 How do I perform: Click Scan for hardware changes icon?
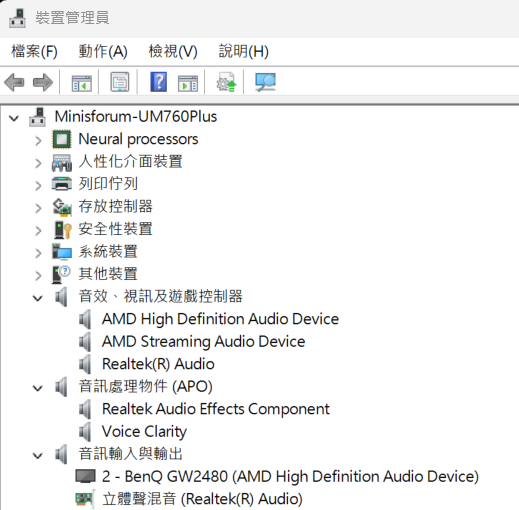(x=265, y=82)
